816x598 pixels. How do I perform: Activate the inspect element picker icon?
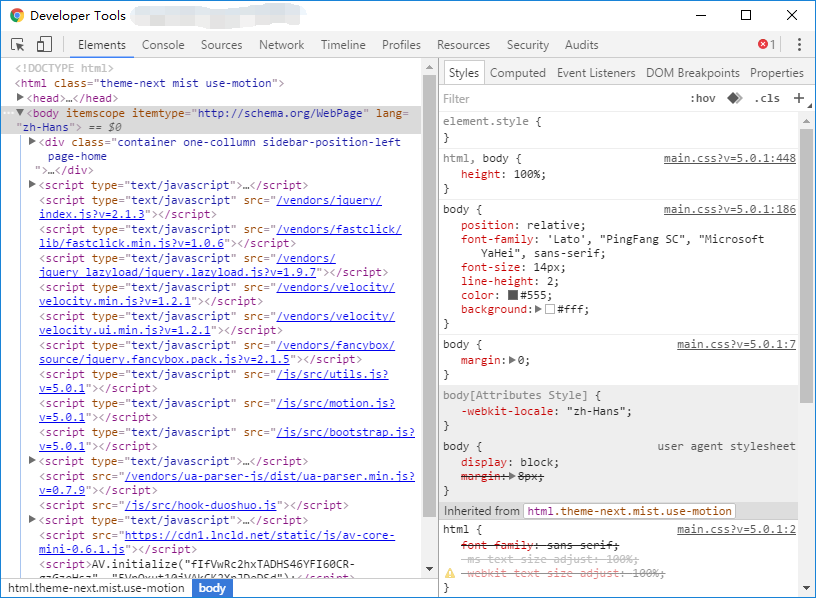[18, 45]
